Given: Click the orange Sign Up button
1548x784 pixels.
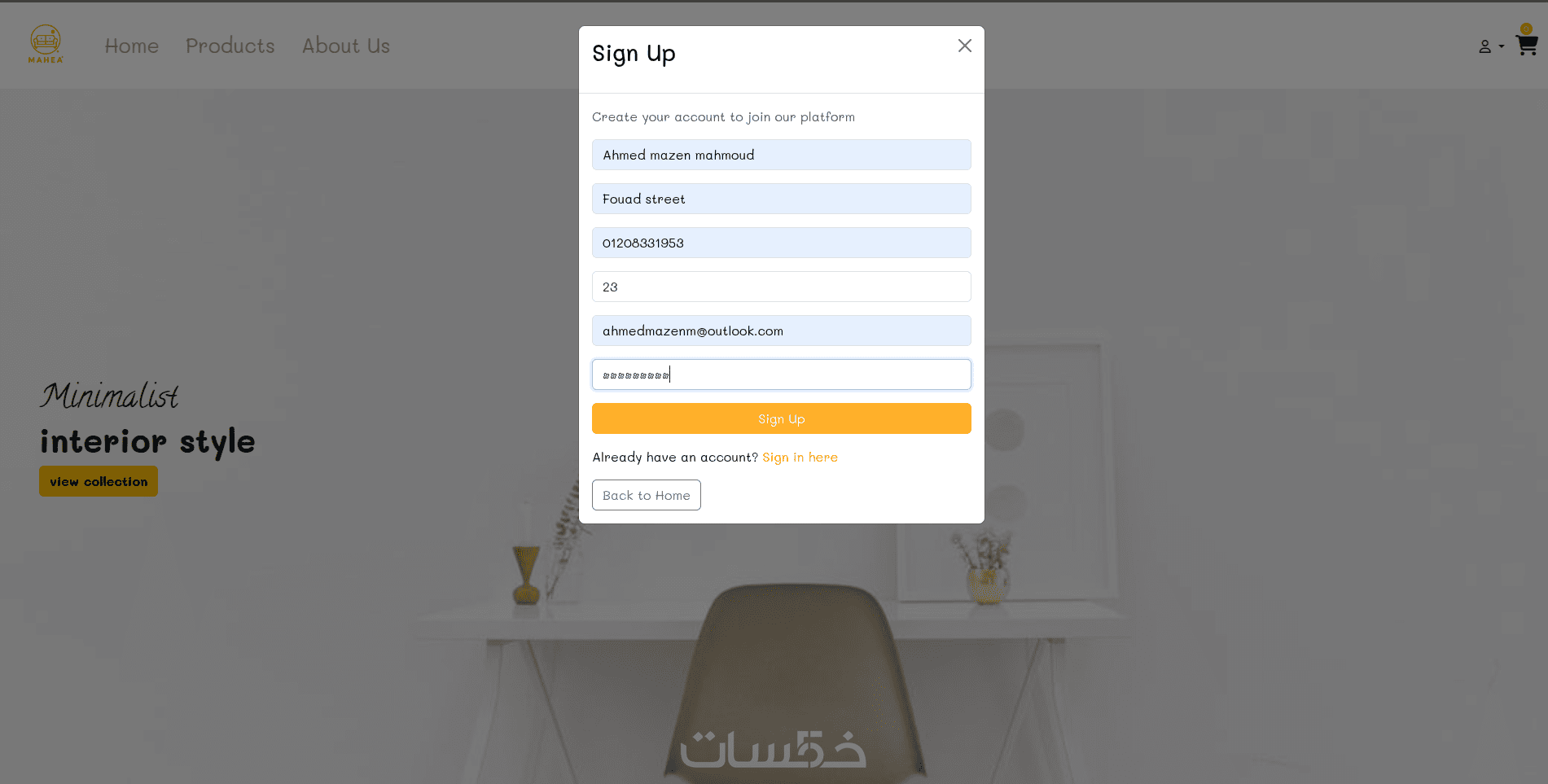Looking at the screenshot, I should [x=781, y=418].
